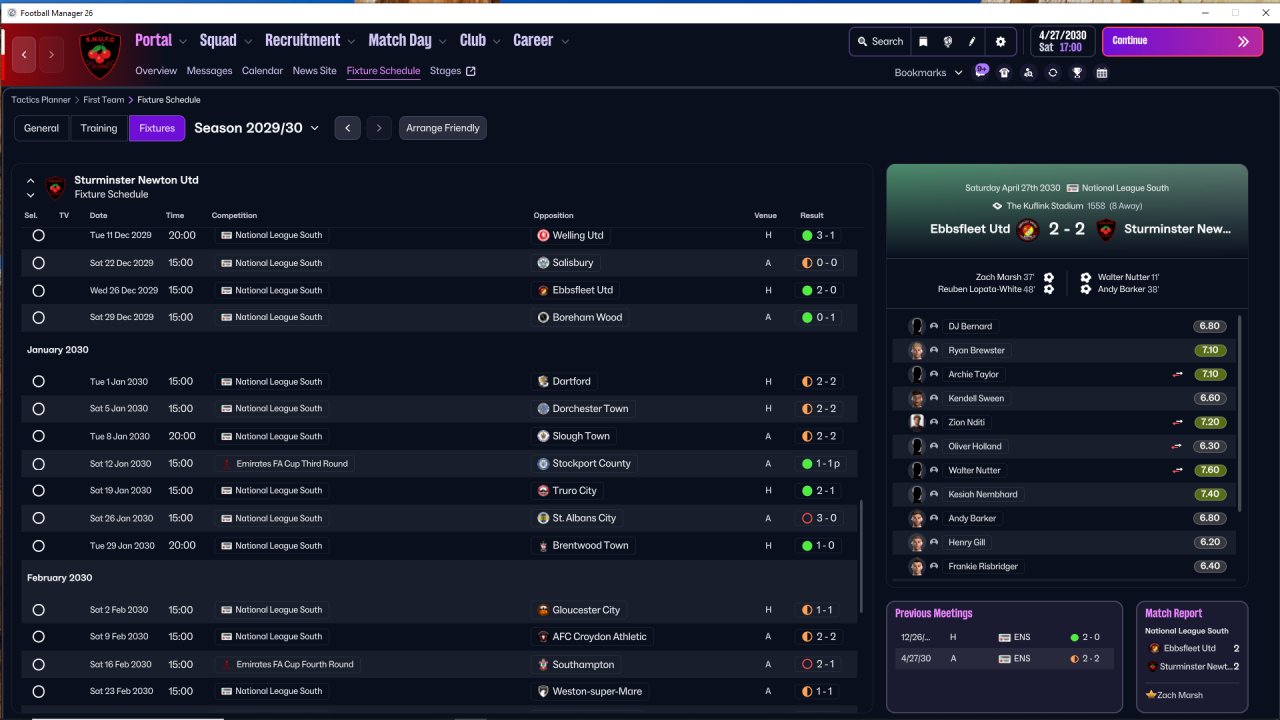This screenshot has width=1280, height=720.
Task: Click the trophy competitions shortcut icon
Action: pyautogui.click(x=1077, y=73)
